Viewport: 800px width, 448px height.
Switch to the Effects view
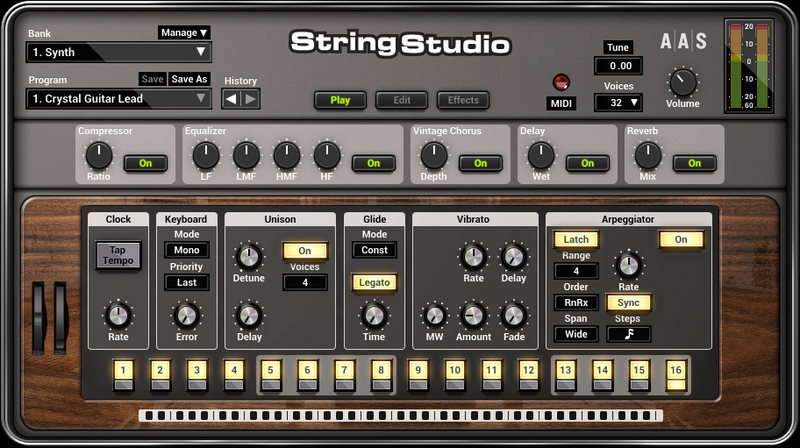click(463, 100)
